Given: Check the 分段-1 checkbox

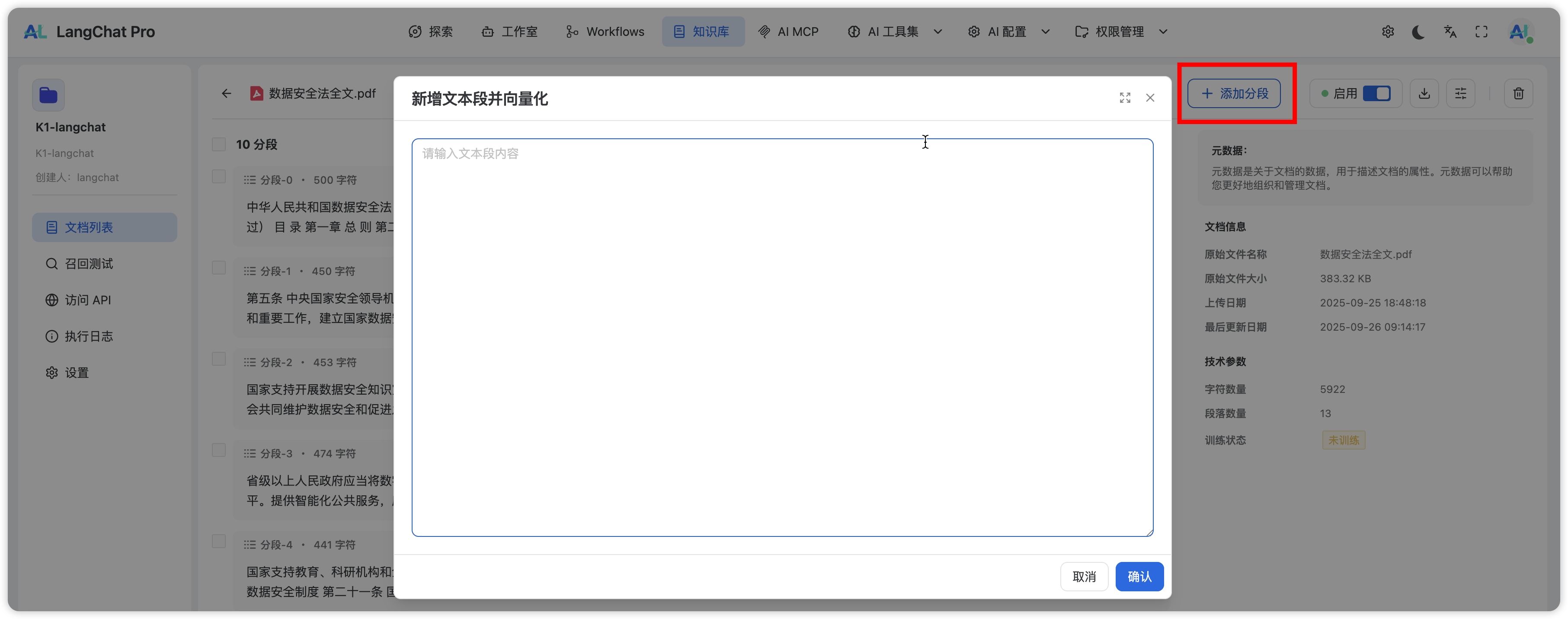Looking at the screenshot, I should click(x=218, y=268).
